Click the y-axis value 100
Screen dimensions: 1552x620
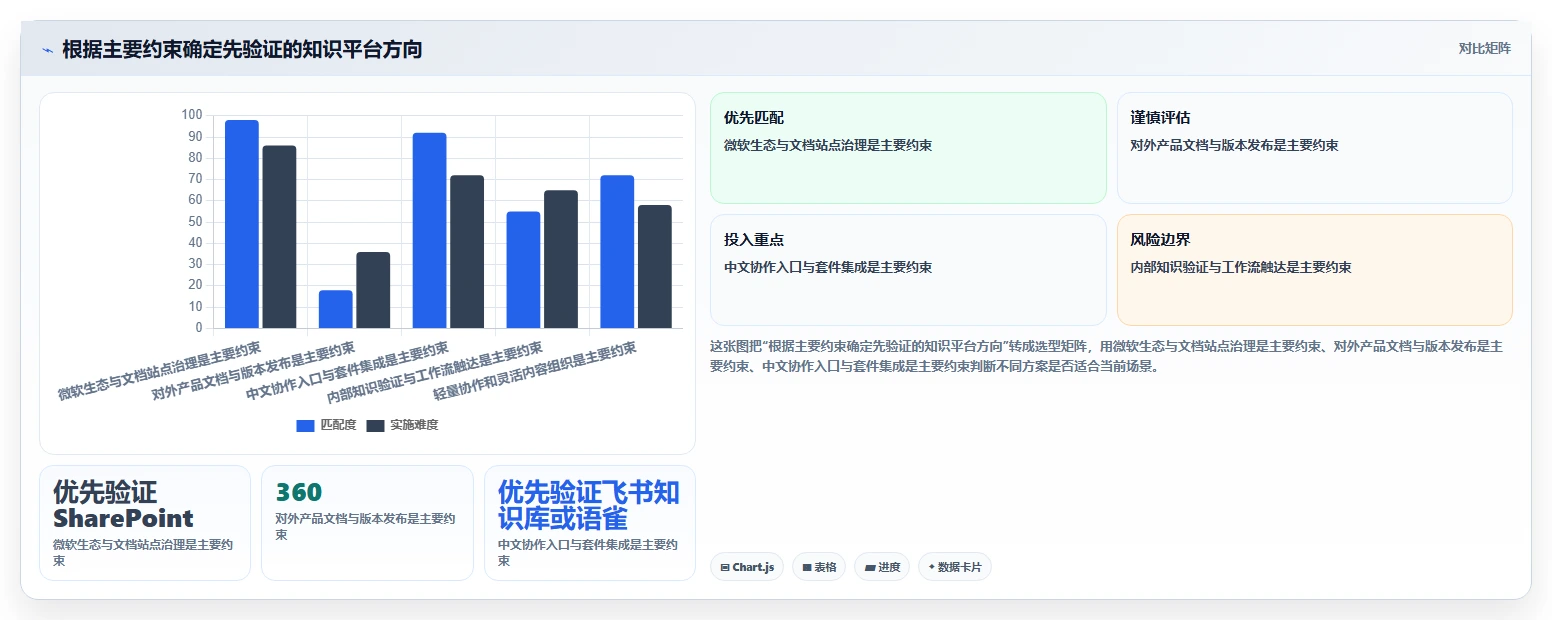[192, 115]
